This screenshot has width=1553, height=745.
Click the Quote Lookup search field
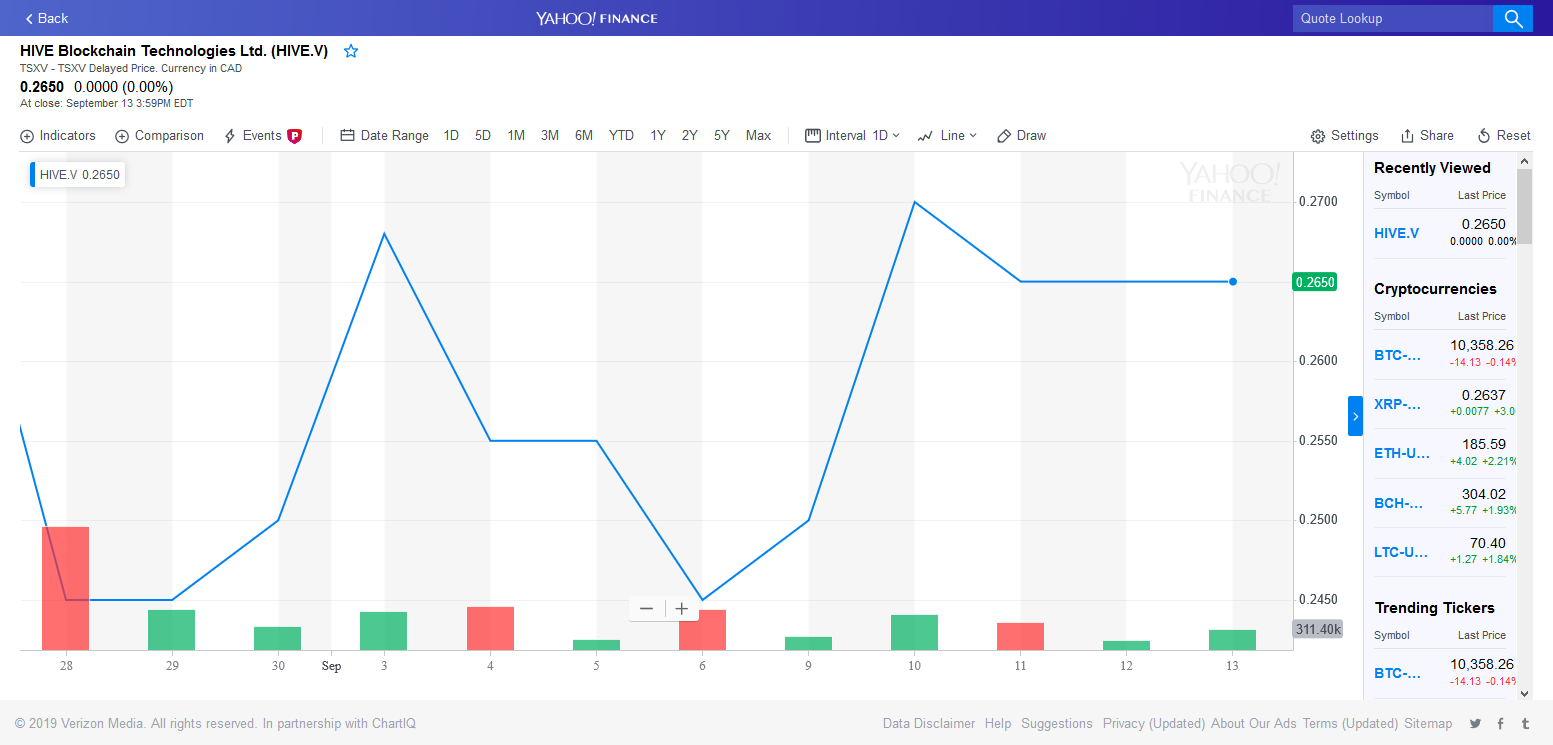click(x=1392, y=18)
